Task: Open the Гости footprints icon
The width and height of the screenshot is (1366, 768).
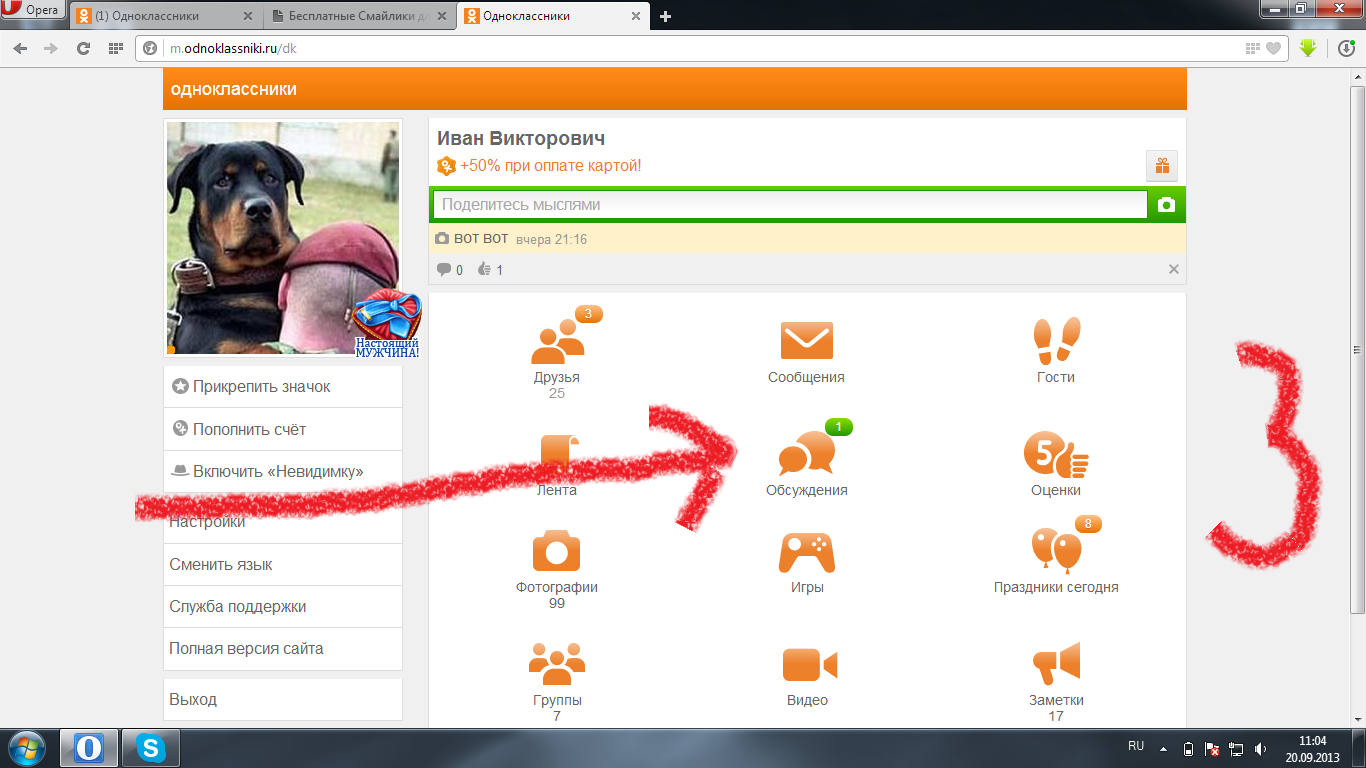Action: click(x=1056, y=342)
